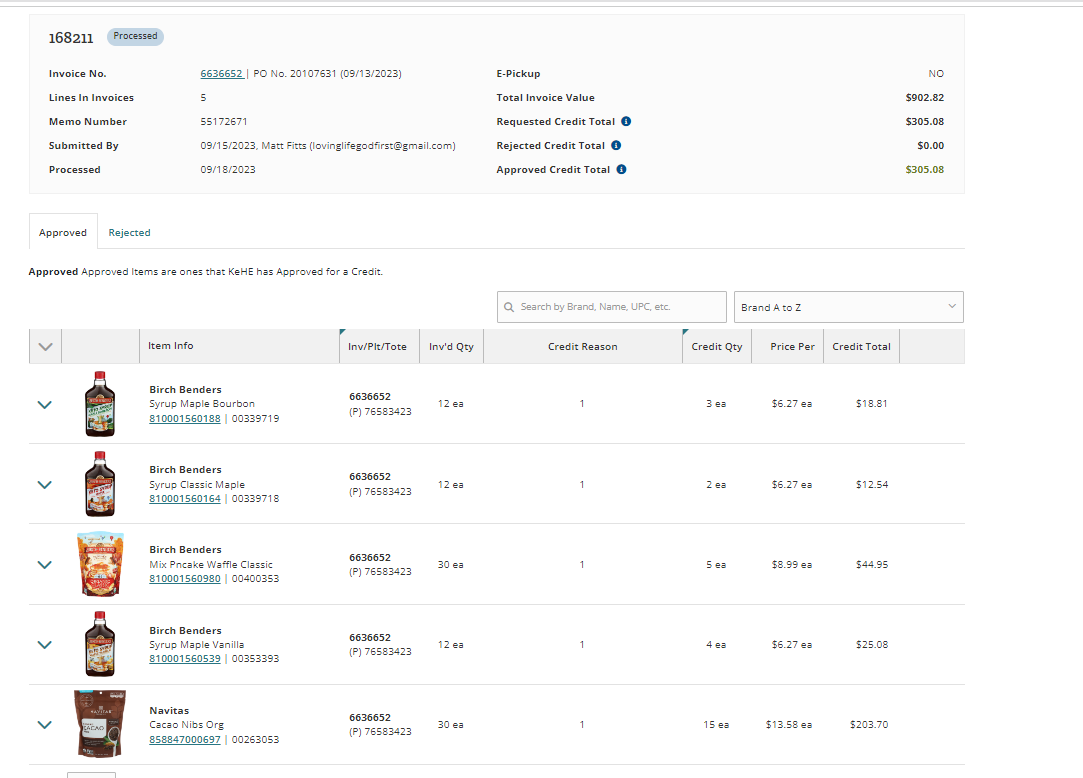
Task: Click the search magnifier icon
Action: point(509,307)
